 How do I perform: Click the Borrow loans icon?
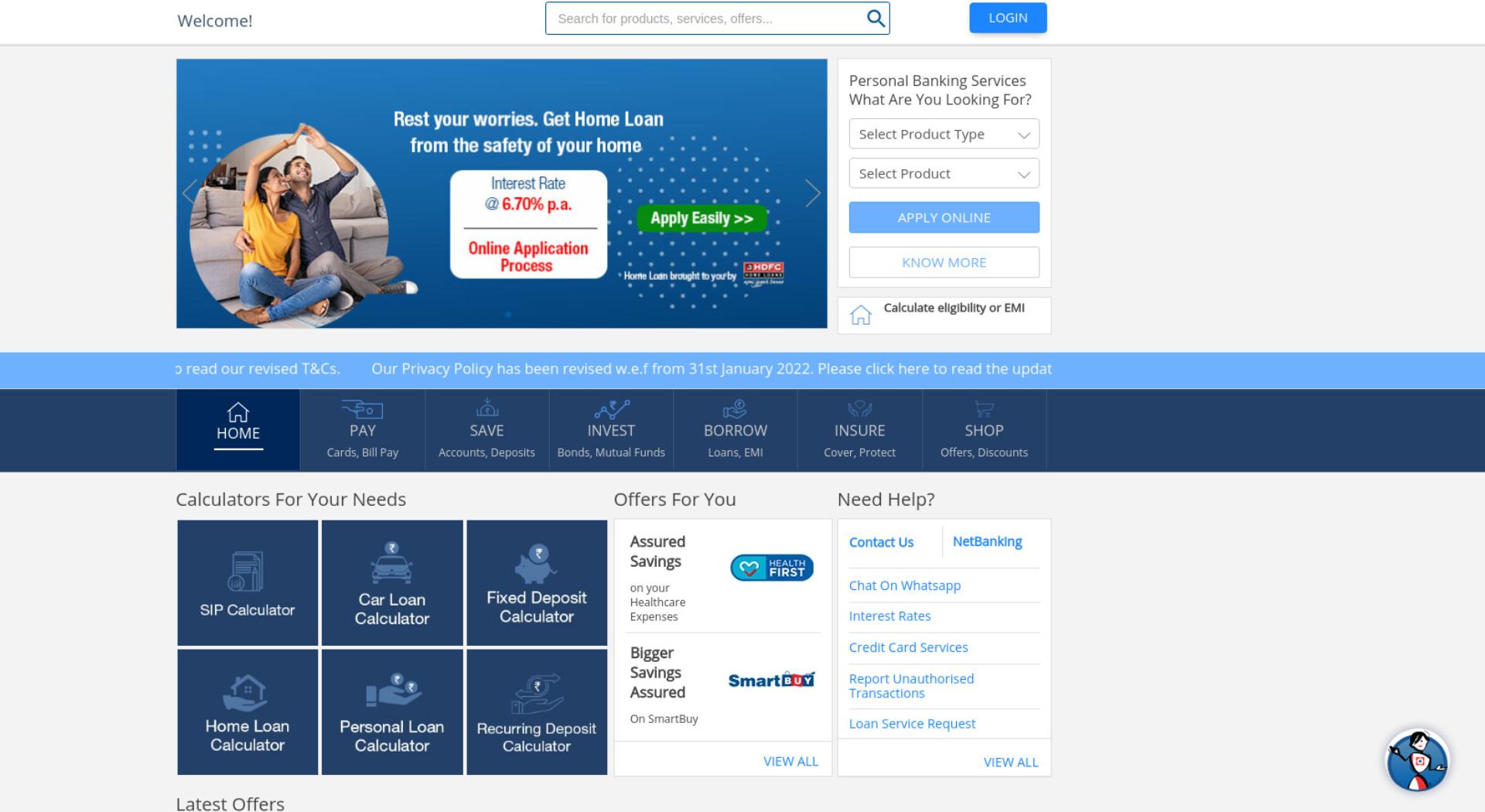735,408
